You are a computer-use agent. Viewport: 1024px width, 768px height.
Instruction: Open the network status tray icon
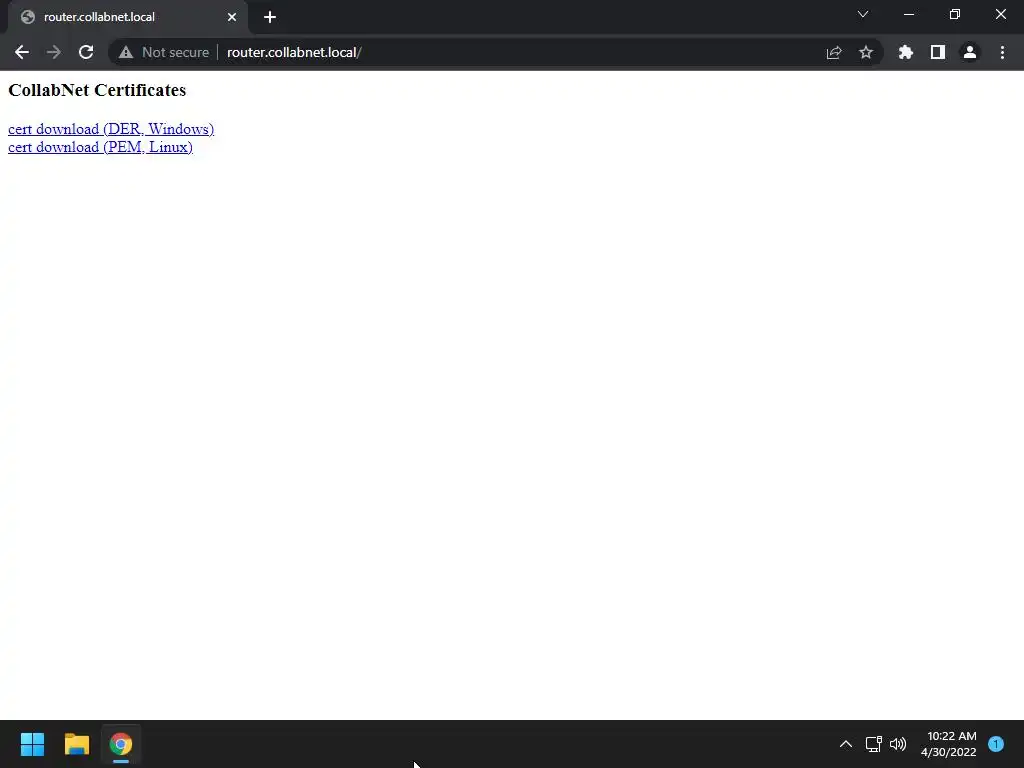[x=873, y=744]
